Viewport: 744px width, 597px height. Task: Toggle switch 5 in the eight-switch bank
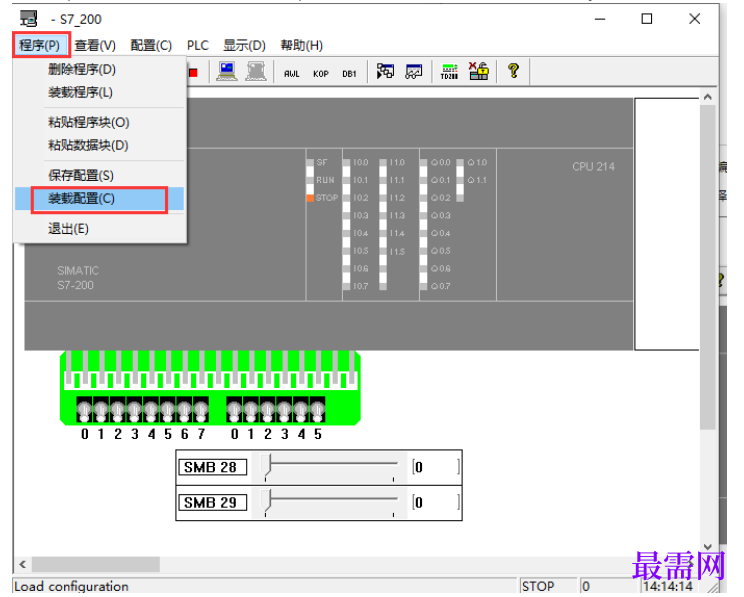click(x=167, y=410)
